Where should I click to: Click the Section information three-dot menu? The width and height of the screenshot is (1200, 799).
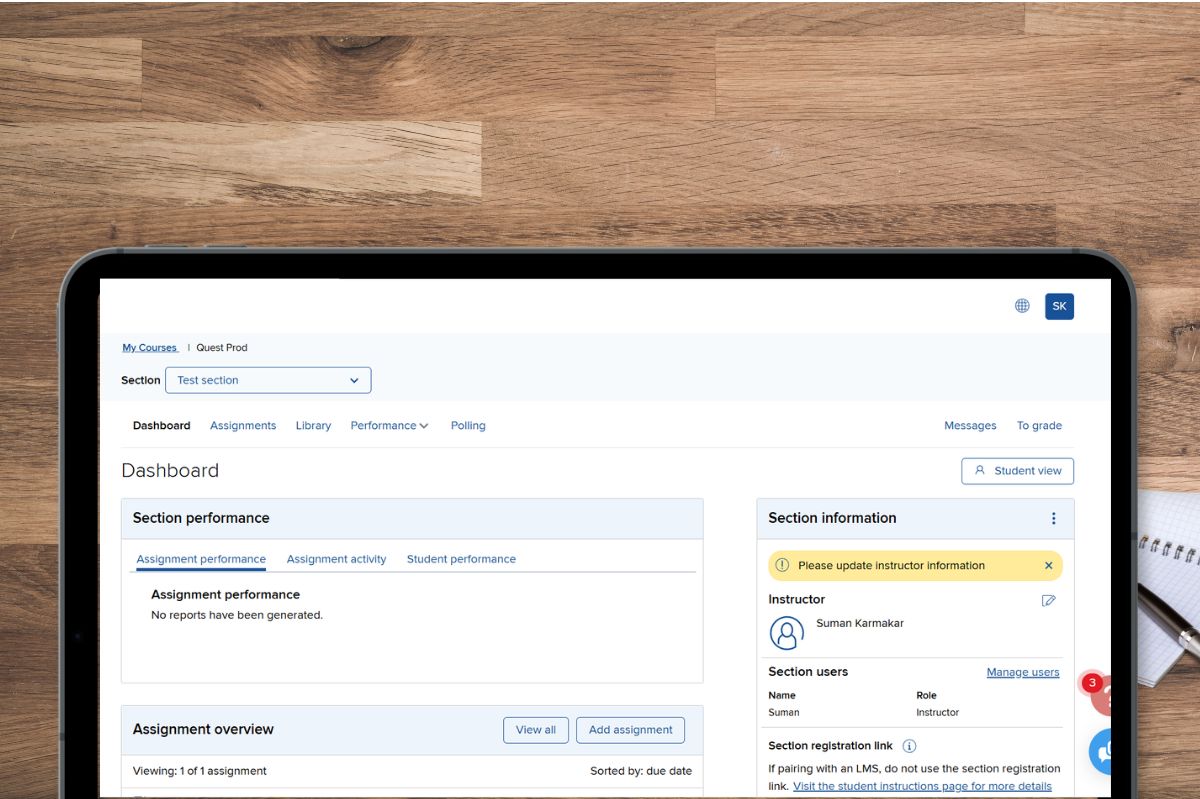(1053, 518)
